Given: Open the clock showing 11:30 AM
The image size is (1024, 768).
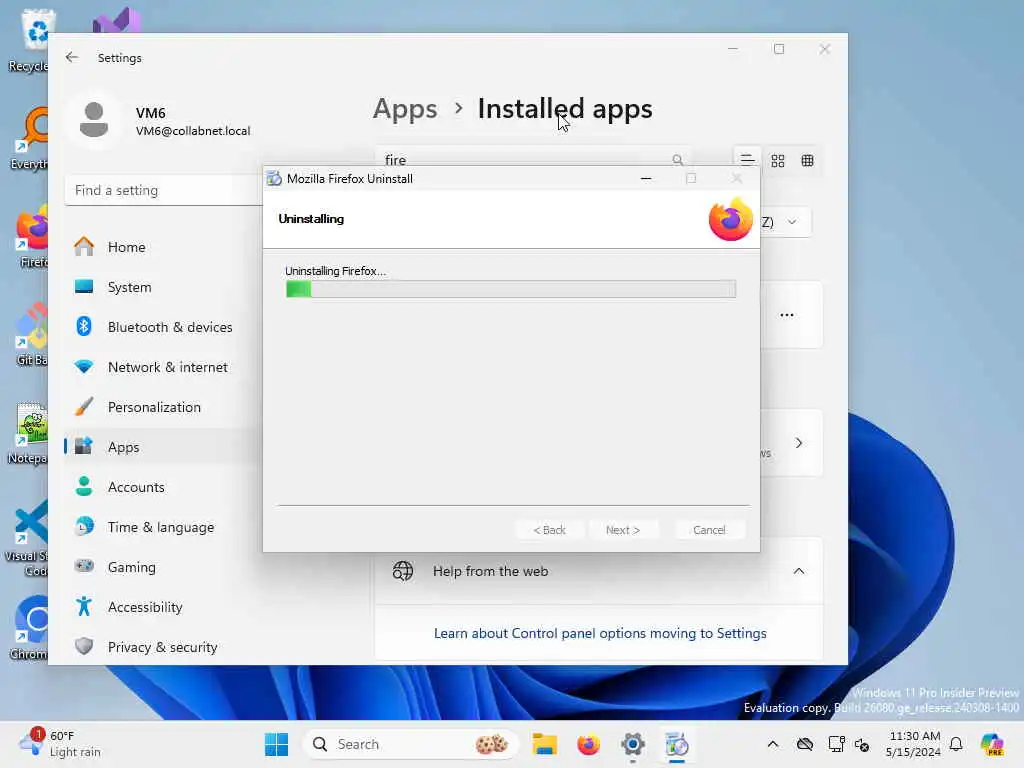Looking at the screenshot, I should 914,744.
